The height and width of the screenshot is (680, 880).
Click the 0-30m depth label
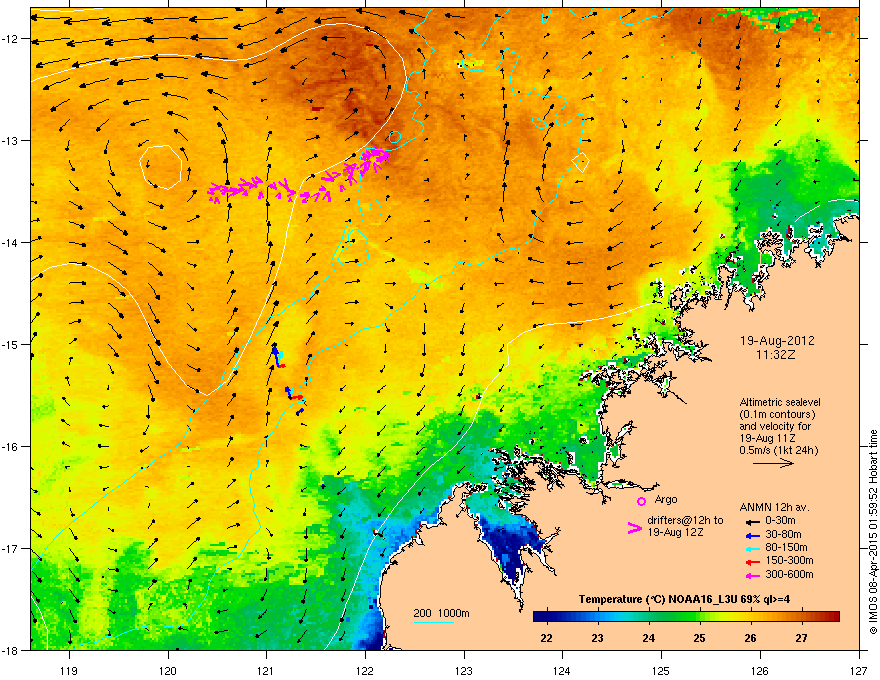click(x=780, y=521)
